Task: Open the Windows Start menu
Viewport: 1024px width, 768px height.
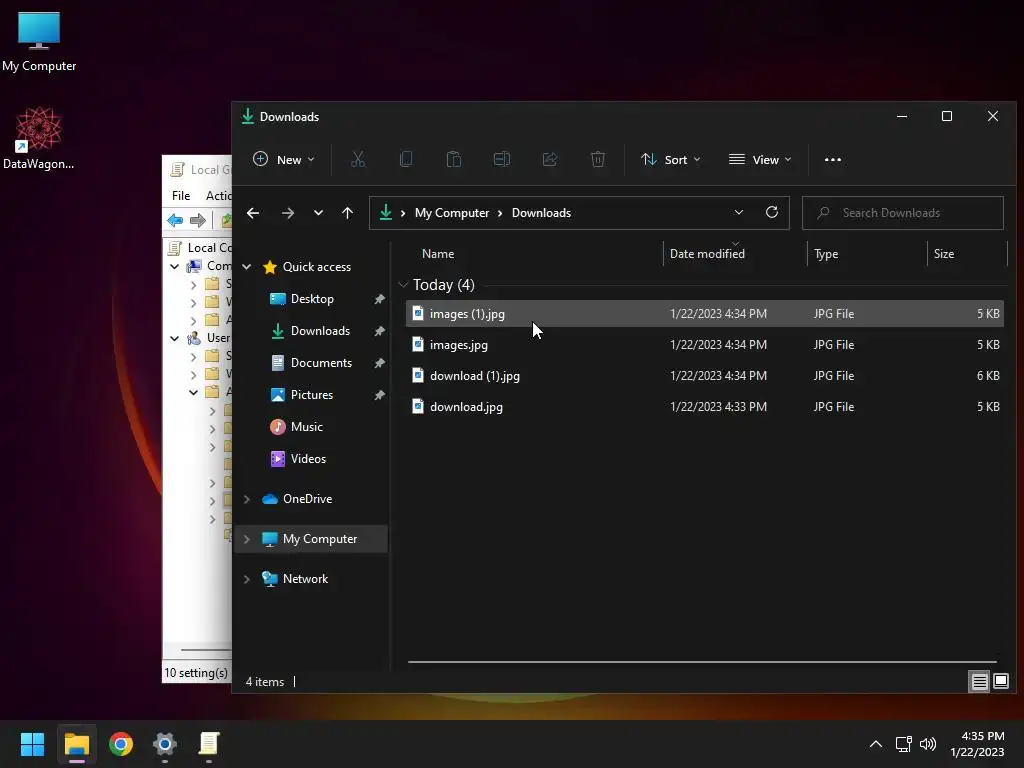Action: coord(32,744)
